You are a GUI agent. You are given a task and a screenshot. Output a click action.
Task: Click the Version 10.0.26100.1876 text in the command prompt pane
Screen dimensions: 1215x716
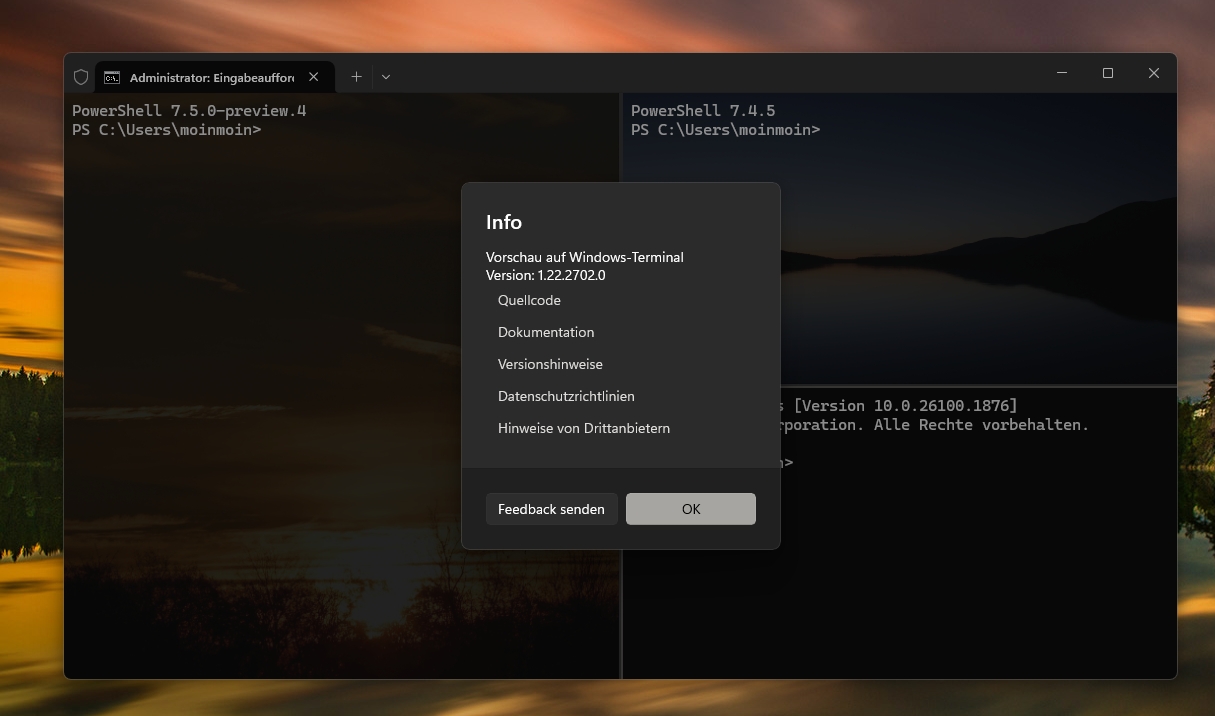coord(905,405)
